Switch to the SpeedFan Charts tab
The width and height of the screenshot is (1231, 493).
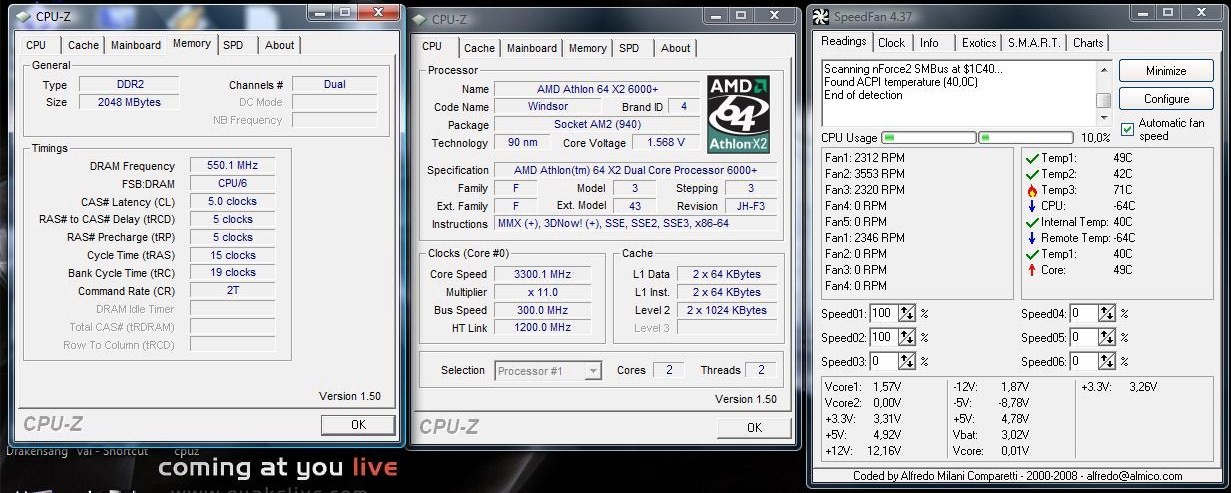coord(1088,43)
